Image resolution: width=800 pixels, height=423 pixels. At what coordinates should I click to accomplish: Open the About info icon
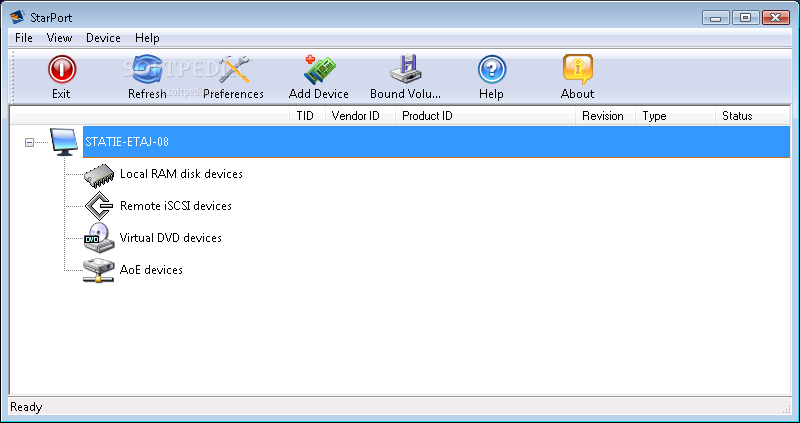[x=578, y=69]
